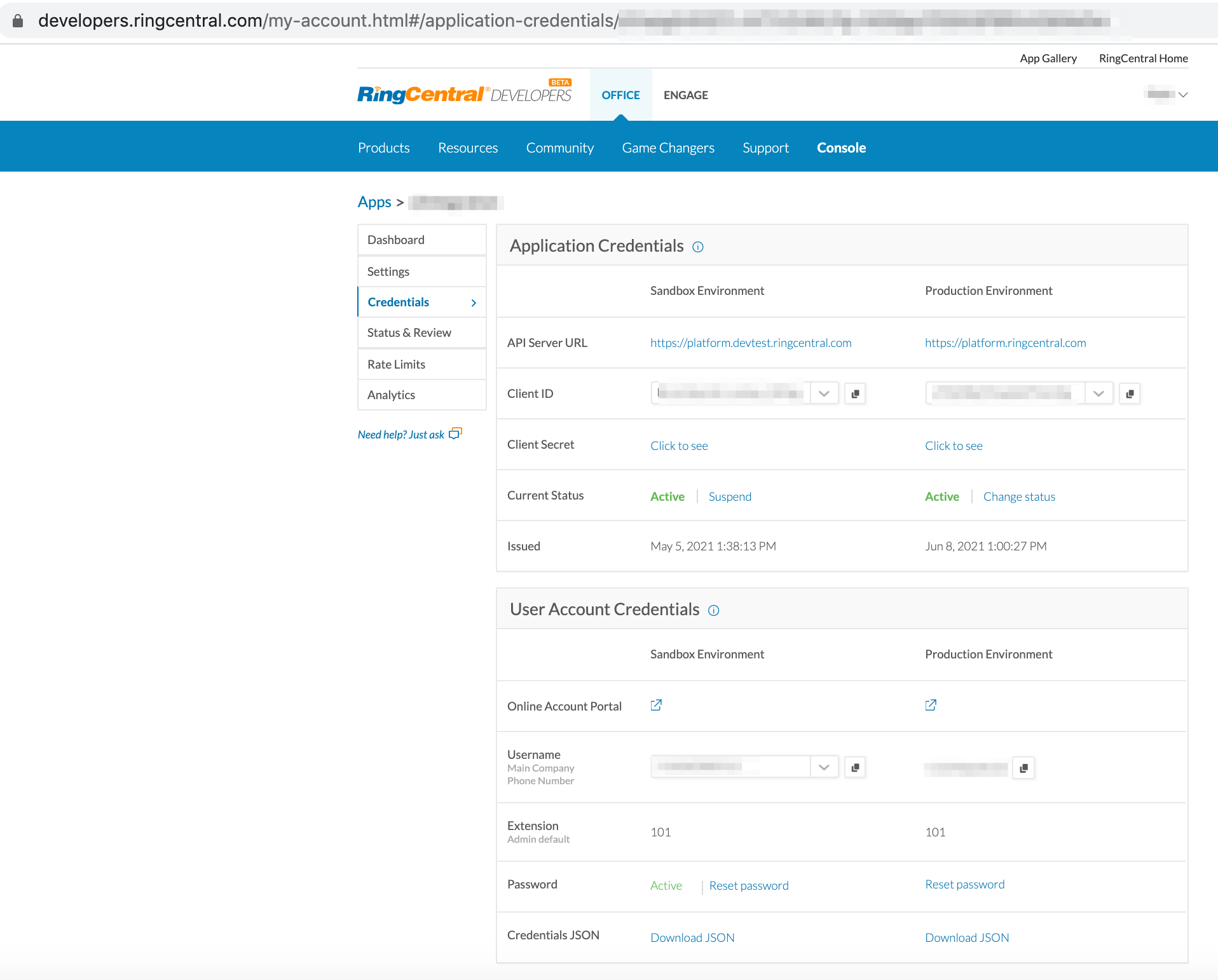Copy the Sandbox Client ID

(x=855, y=394)
